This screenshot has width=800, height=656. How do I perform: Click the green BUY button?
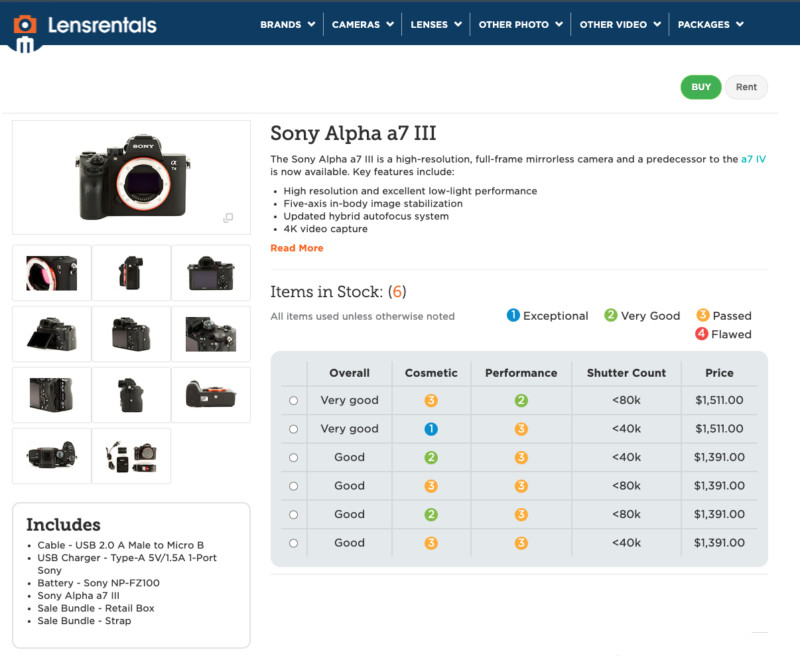click(x=701, y=87)
